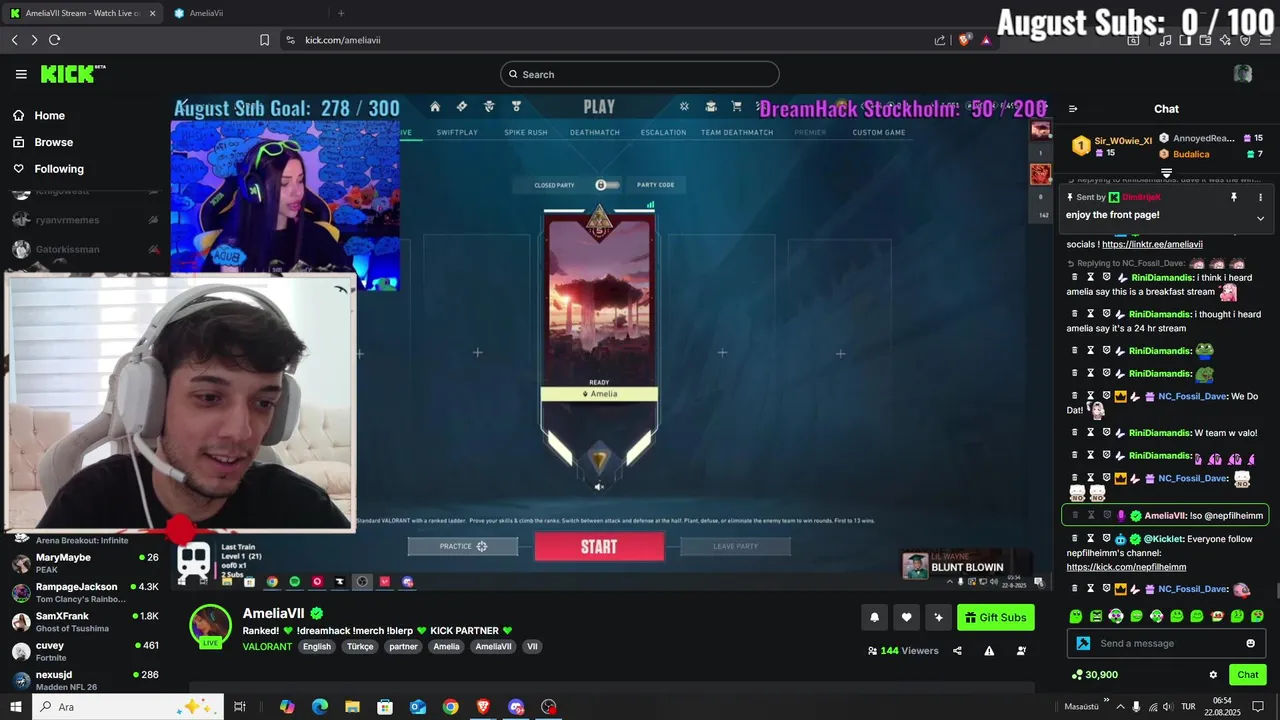Reload the current page

[54, 40]
